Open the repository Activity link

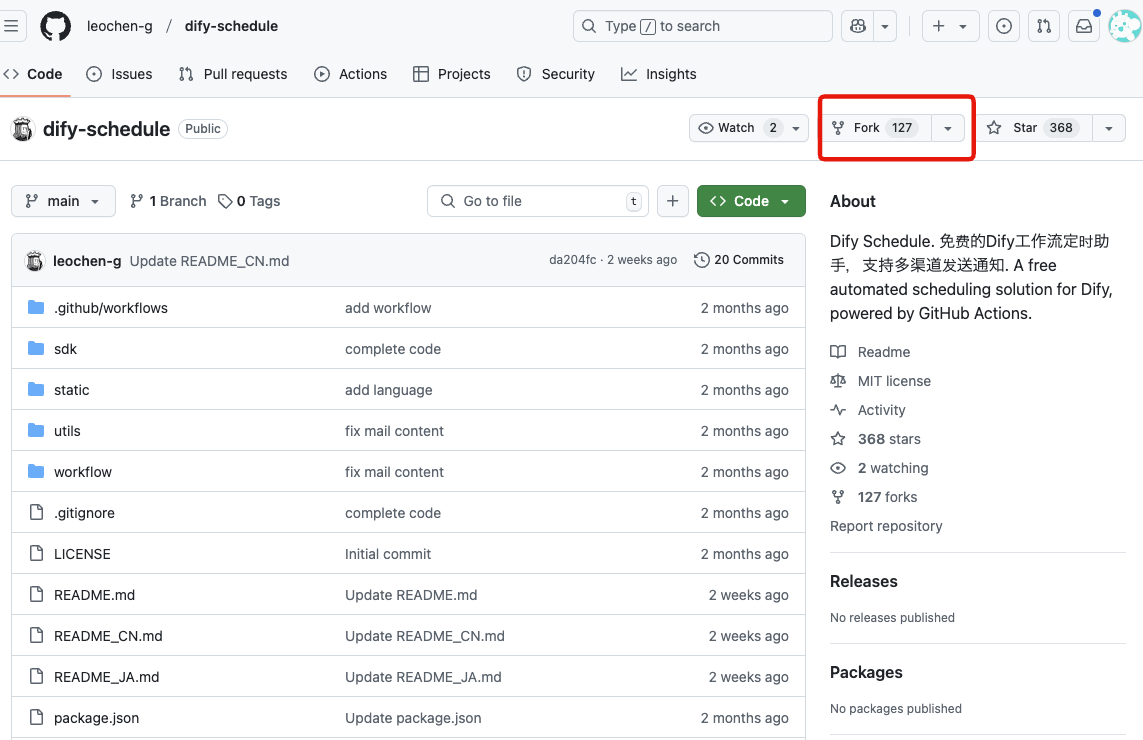tap(867, 410)
